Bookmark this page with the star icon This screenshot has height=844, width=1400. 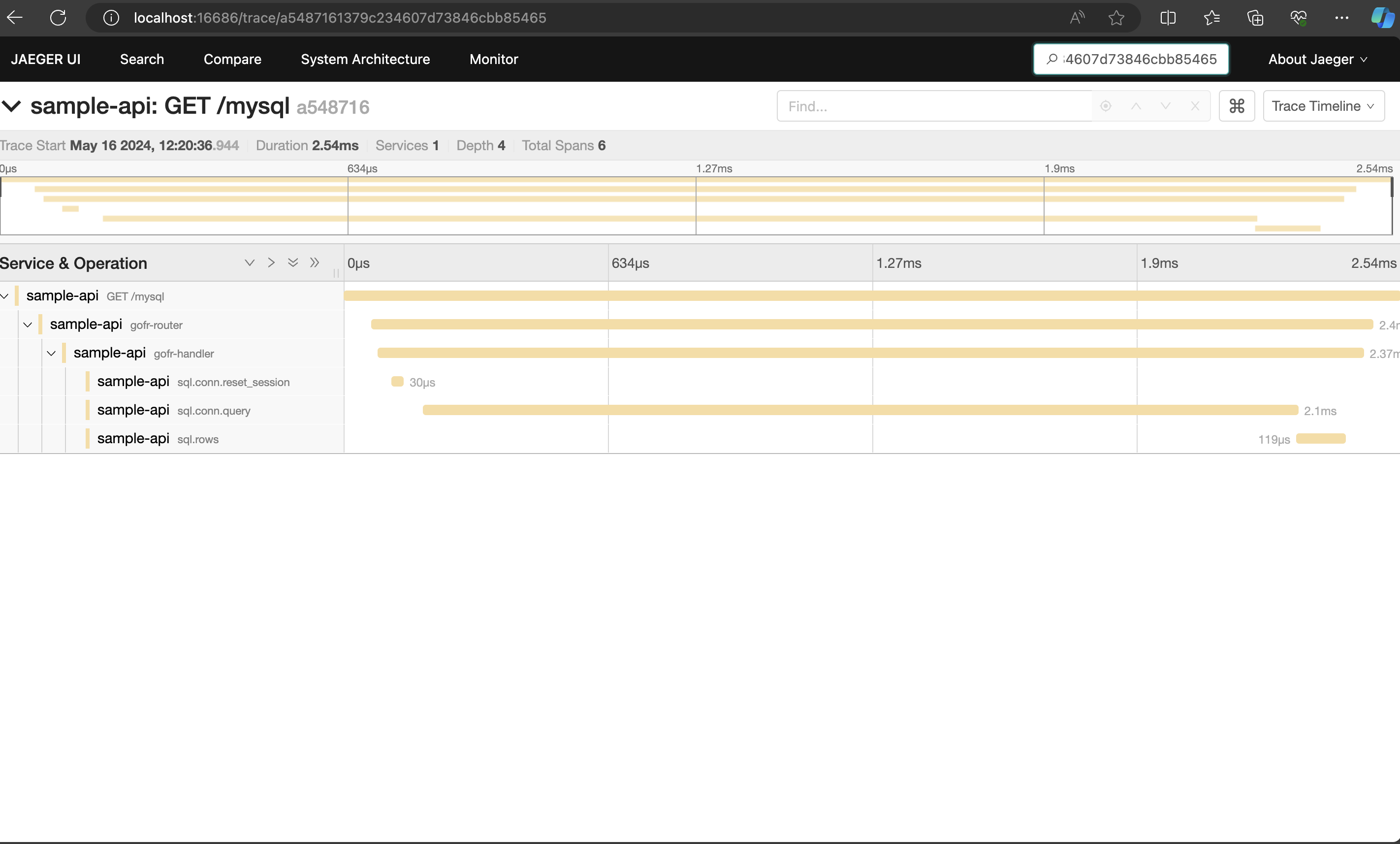pyautogui.click(x=1116, y=18)
